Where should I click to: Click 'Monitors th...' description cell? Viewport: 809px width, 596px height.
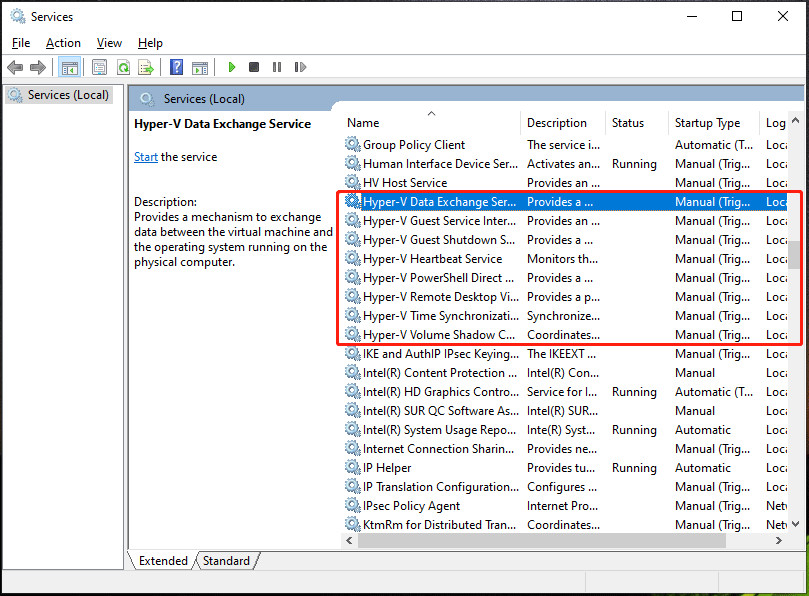pos(562,259)
